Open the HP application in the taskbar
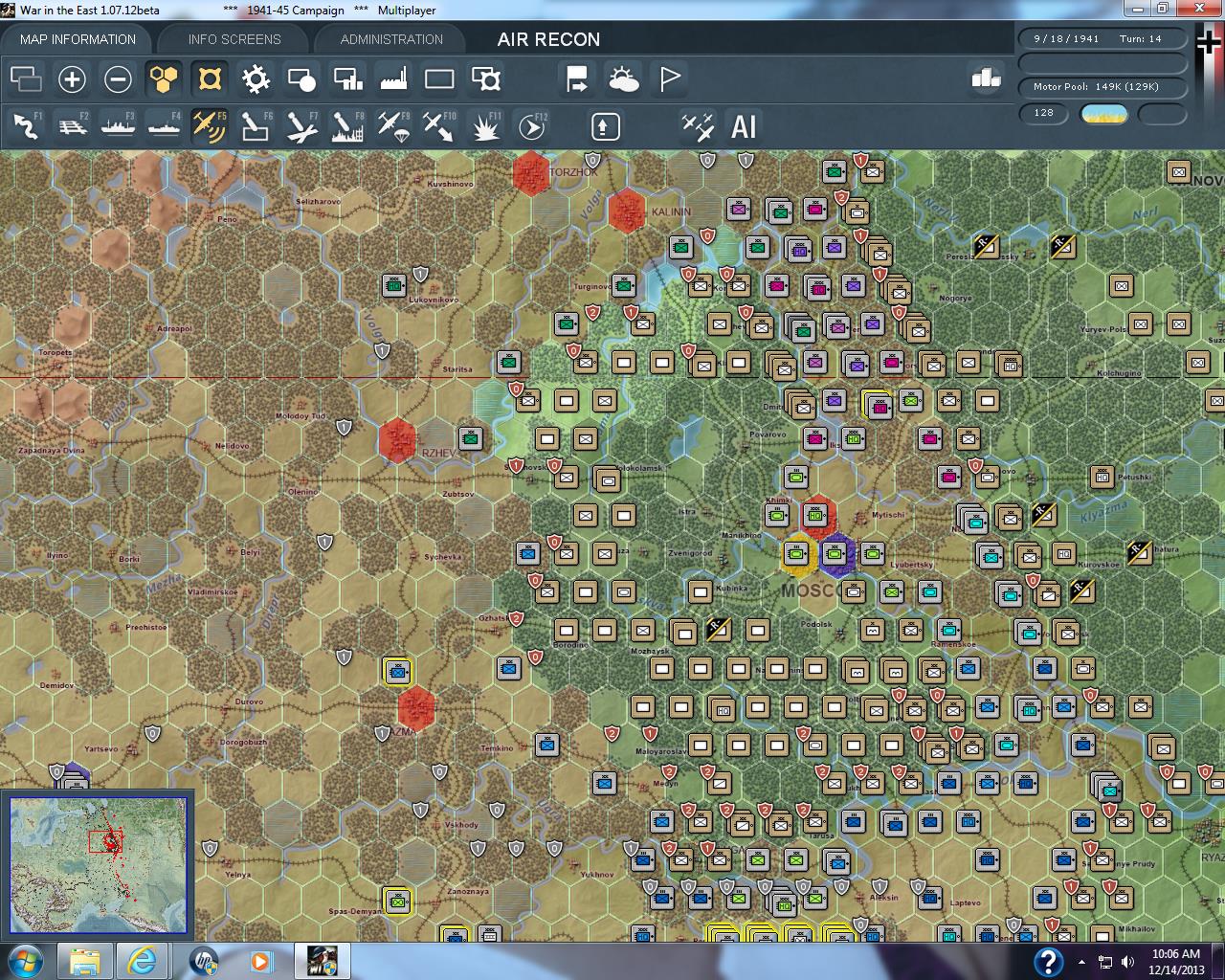This screenshot has height=980, width=1225. coord(204,961)
